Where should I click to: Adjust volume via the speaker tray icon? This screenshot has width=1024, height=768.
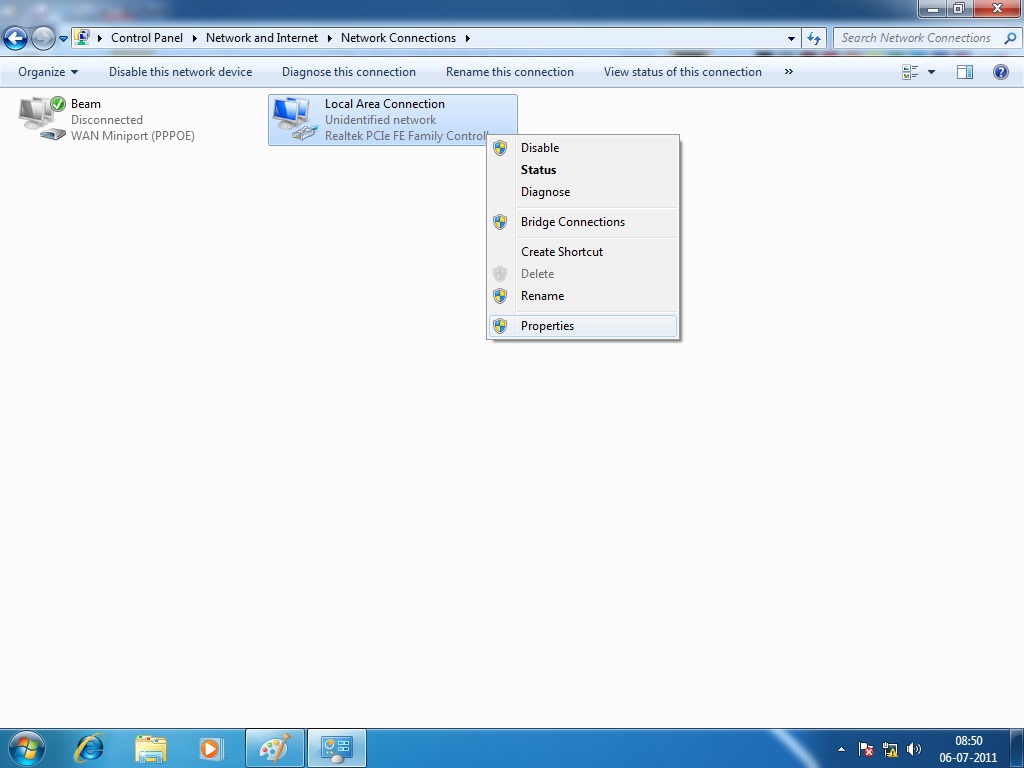914,748
